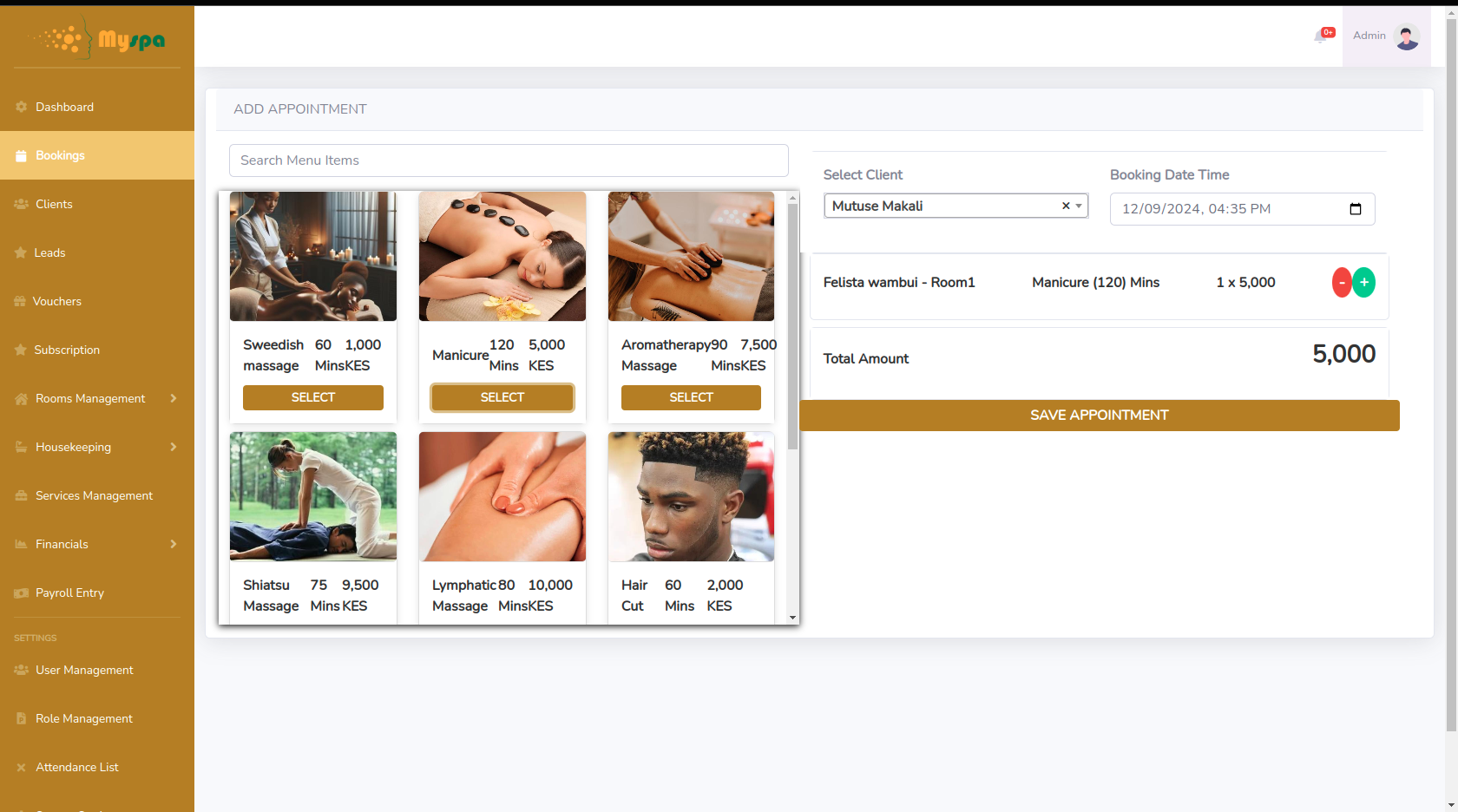
Task: Focus the Search Menu Items field
Action: tap(509, 160)
